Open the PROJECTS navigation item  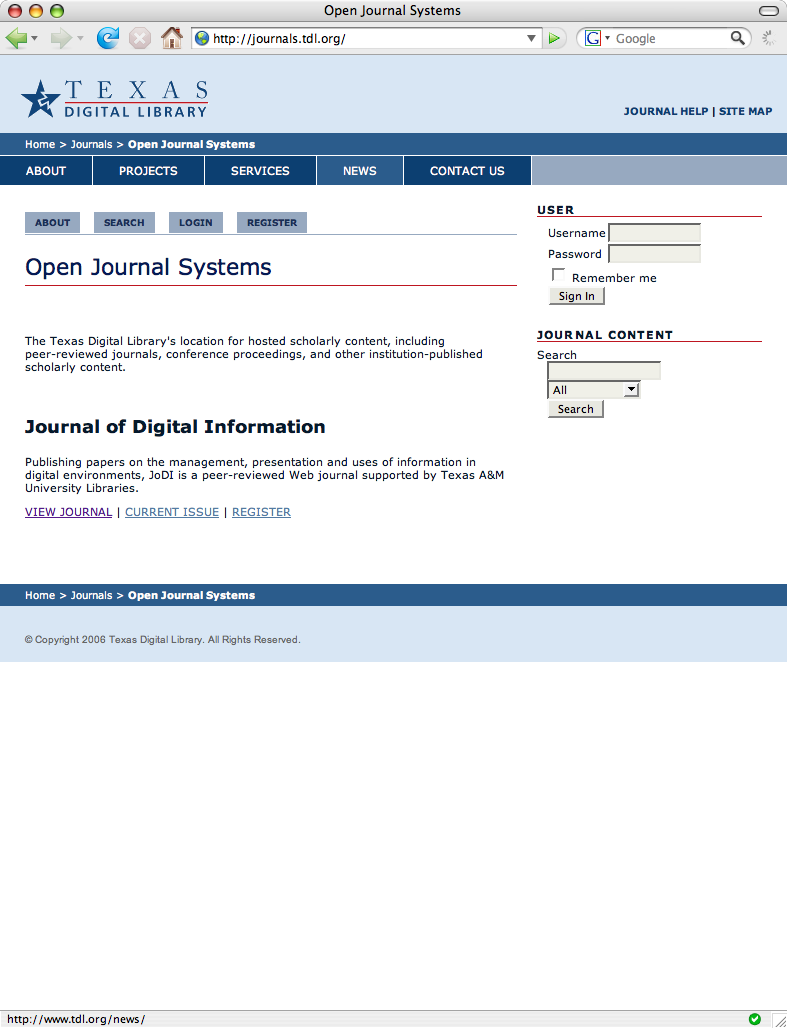tap(148, 170)
